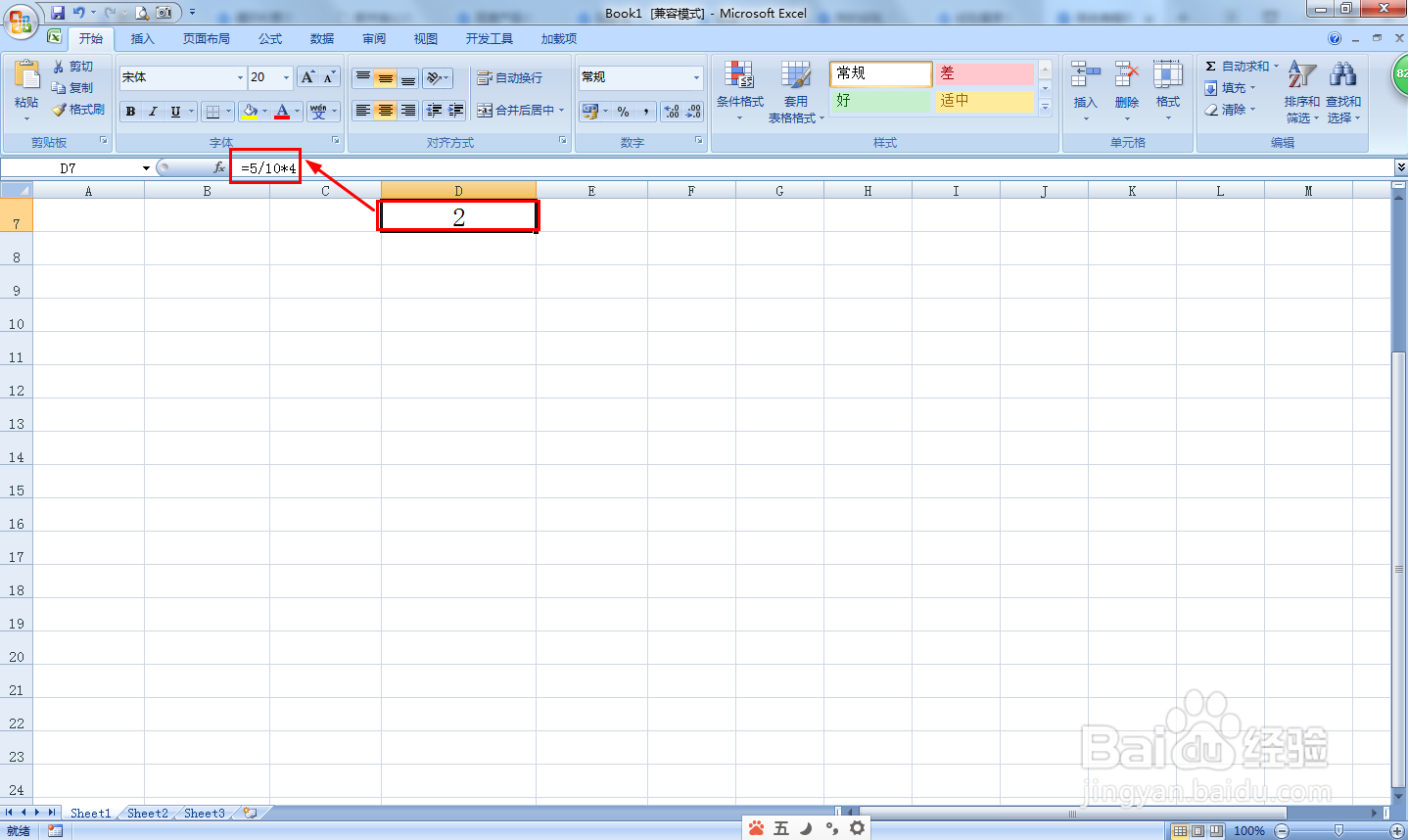The width and height of the screenshot is (1408, 840).
Task: Open the 视图 ribbon tab
Action: tap(426, 39)
